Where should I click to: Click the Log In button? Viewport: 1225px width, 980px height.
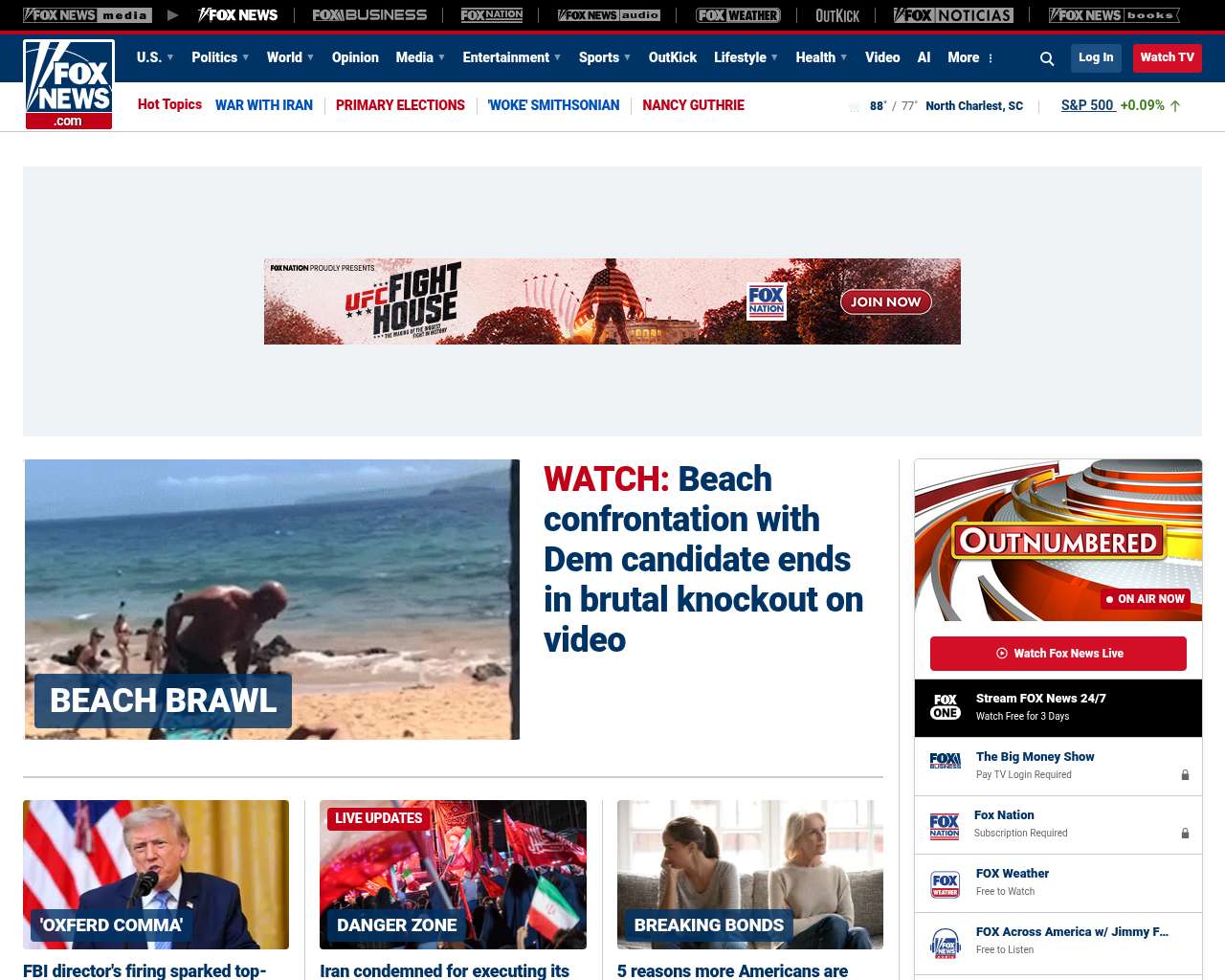pyautogui.click(x=1096, y=57)
